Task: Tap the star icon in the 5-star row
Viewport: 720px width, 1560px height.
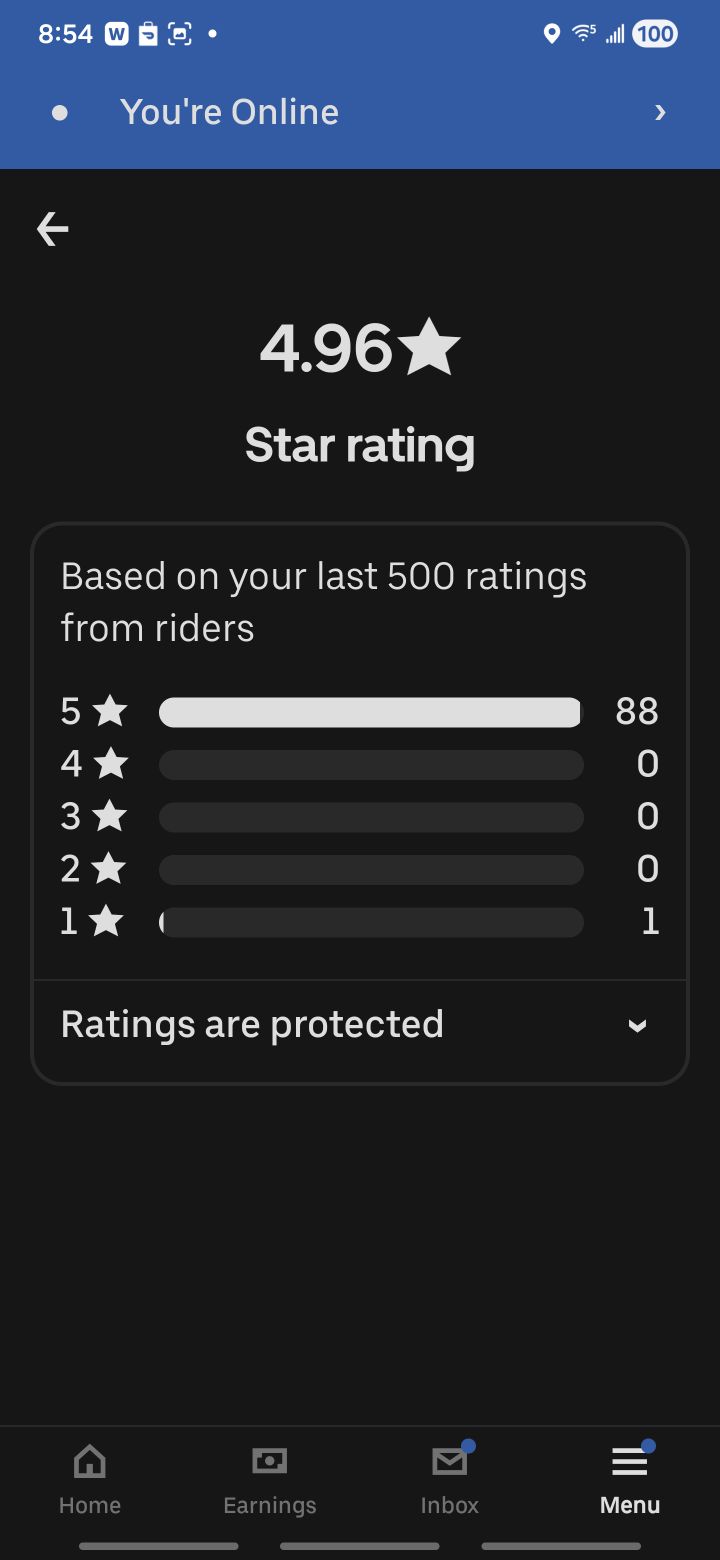Action: click(x=110, y=712)
